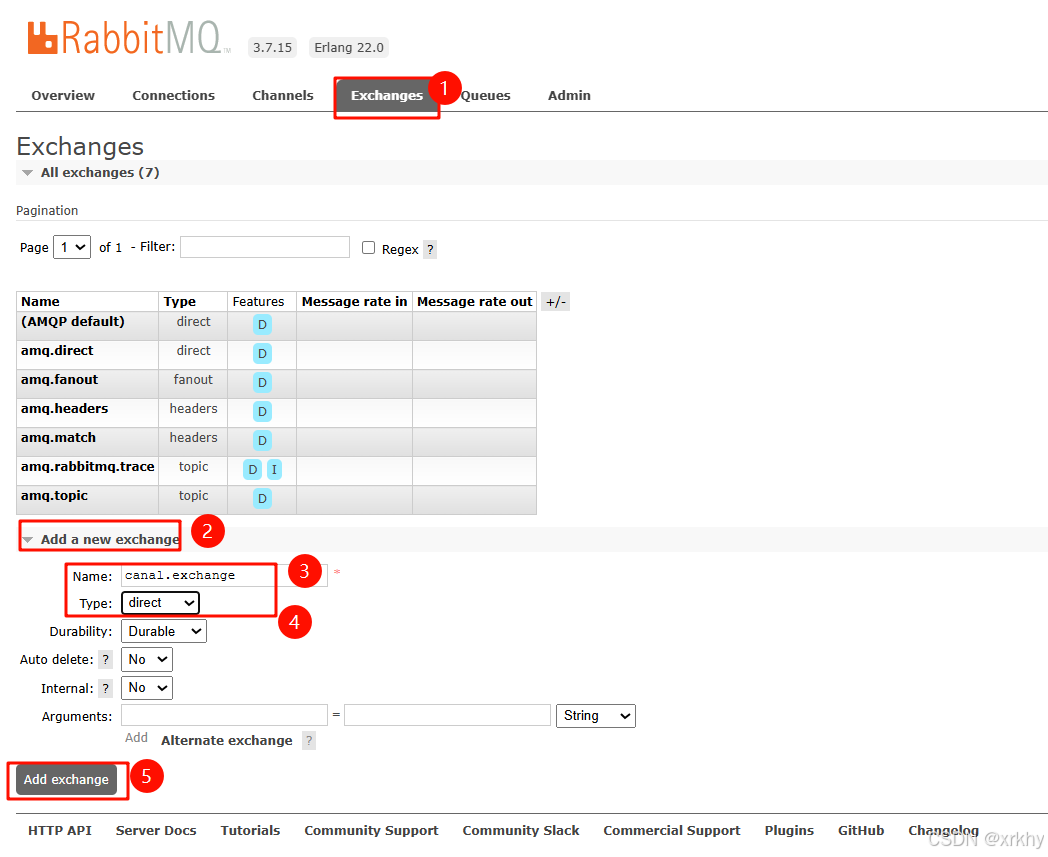
Task: Focus the Arguments key field
Action: 225,715
